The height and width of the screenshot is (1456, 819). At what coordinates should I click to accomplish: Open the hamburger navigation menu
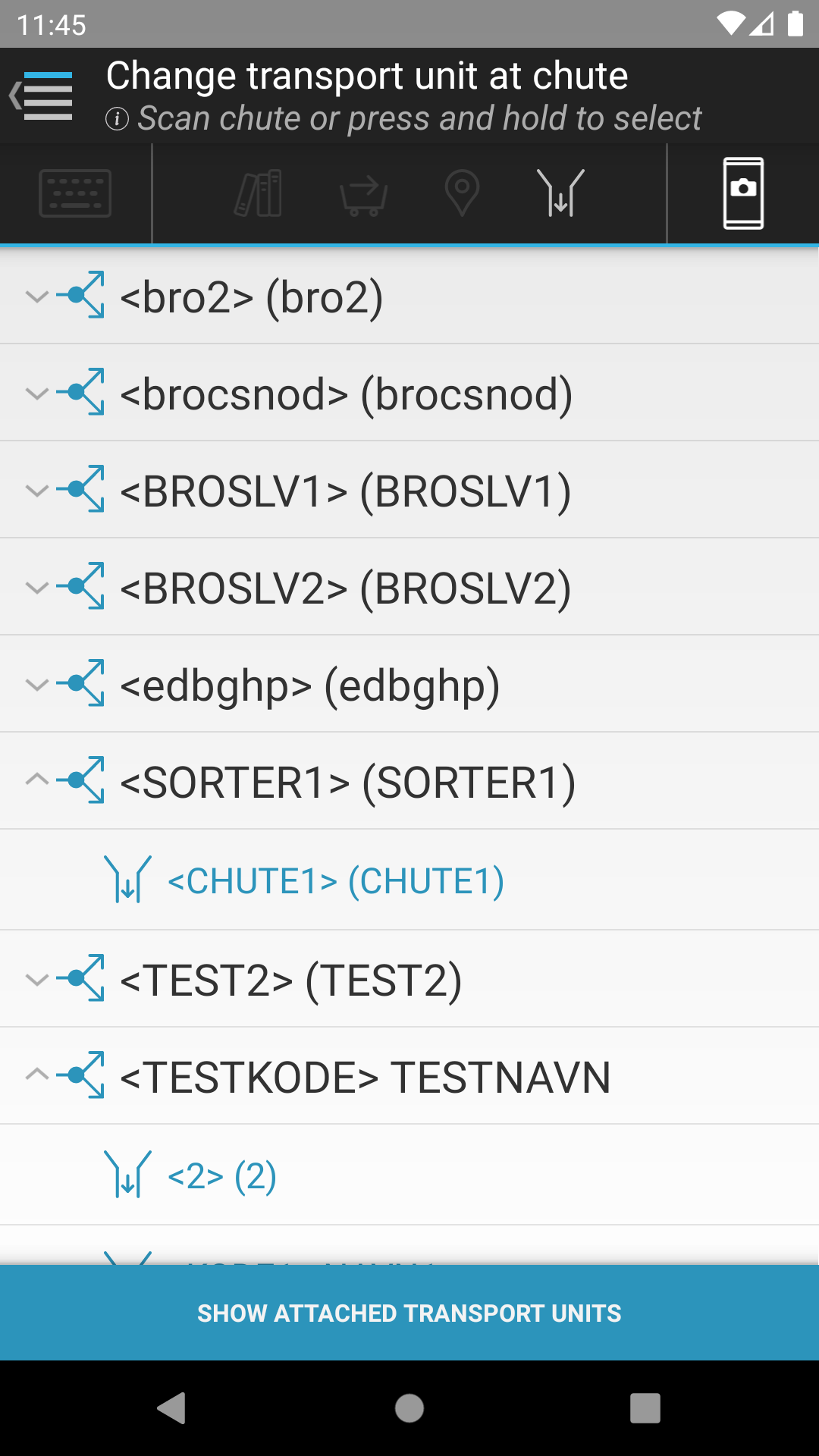tap(42, 96)
